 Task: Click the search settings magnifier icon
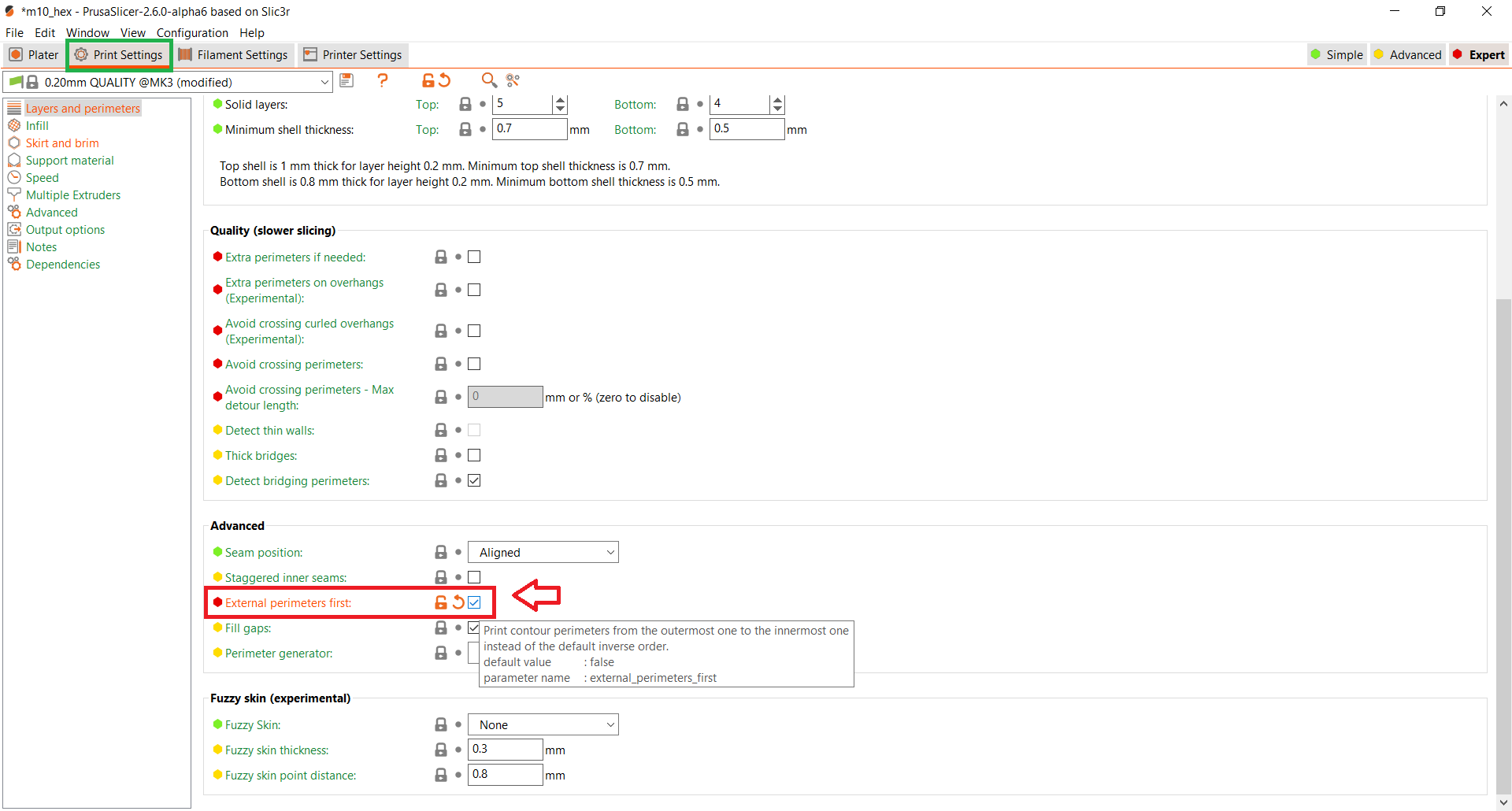point(489,80)
